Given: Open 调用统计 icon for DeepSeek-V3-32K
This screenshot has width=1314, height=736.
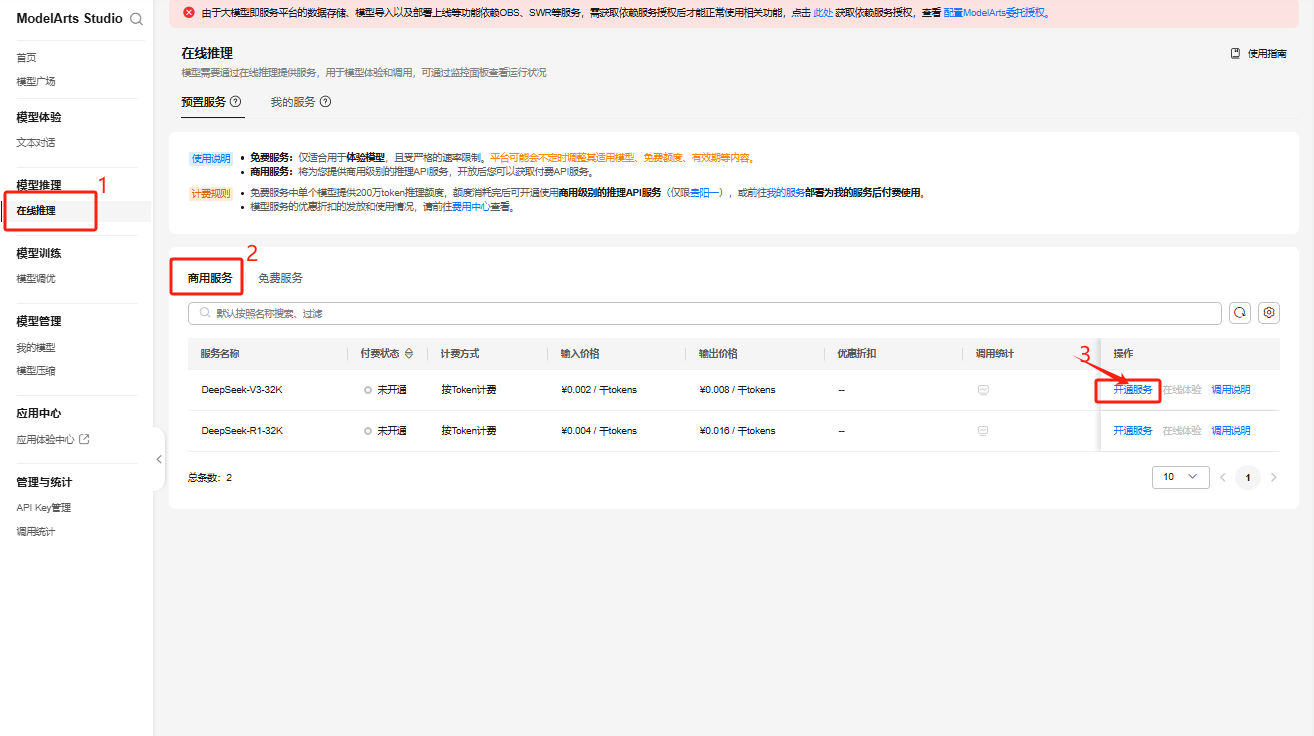Looking at the screenshot, I should tap(982, 390).
